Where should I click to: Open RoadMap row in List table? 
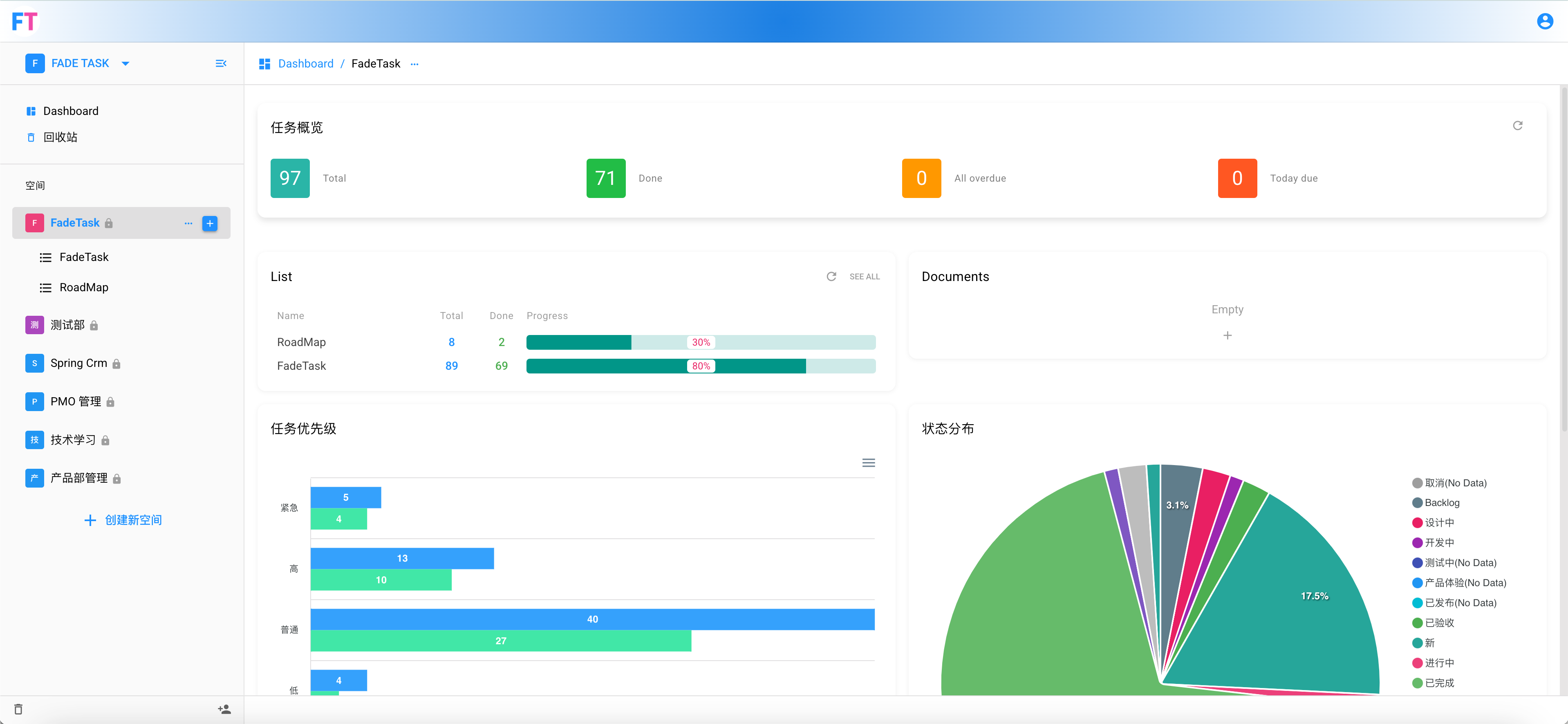576,342
